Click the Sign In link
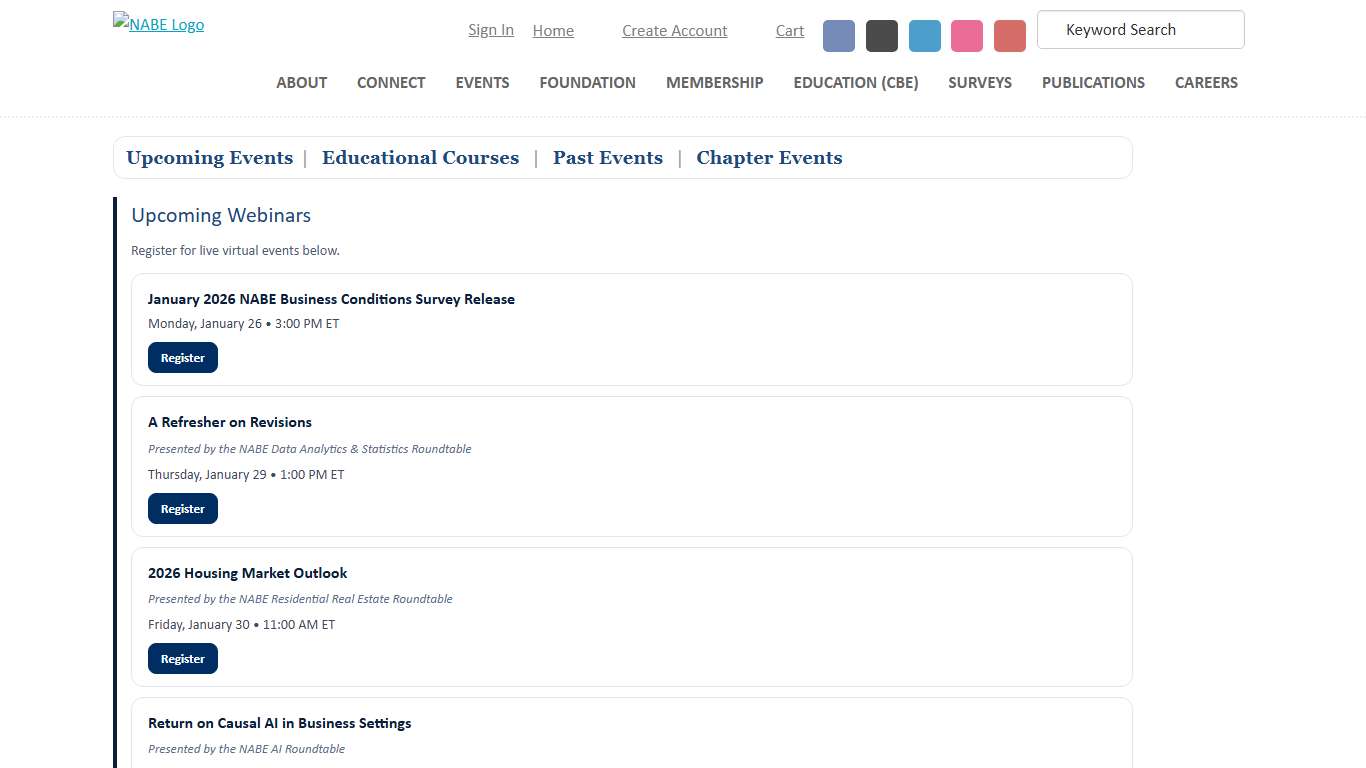 tap(490, 30)
